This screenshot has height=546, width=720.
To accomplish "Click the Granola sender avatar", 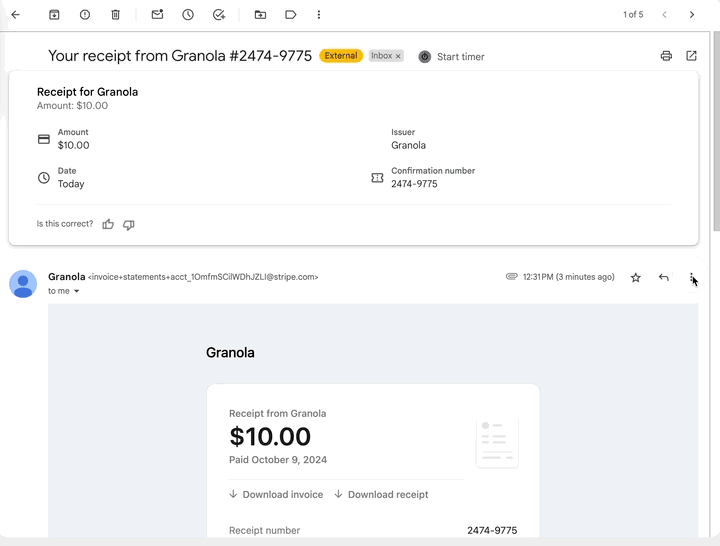I will (23, 284).
